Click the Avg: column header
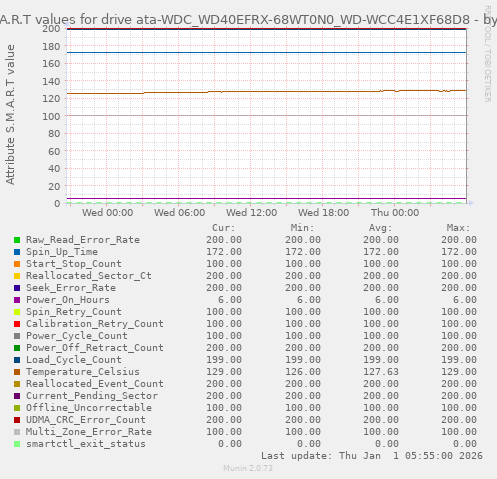The image size is (497, 479). (x=381, y=228)
